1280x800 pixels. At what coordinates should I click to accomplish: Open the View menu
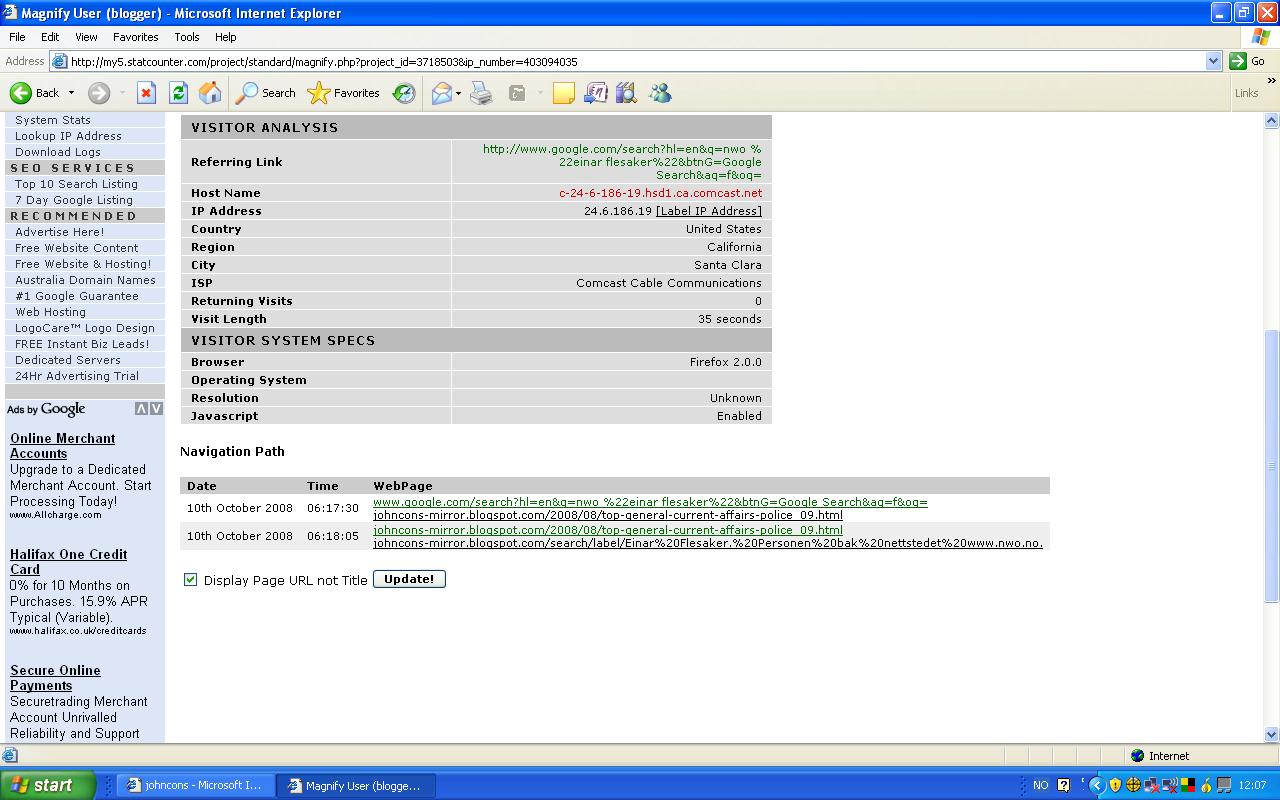click(x=86, y=37)
